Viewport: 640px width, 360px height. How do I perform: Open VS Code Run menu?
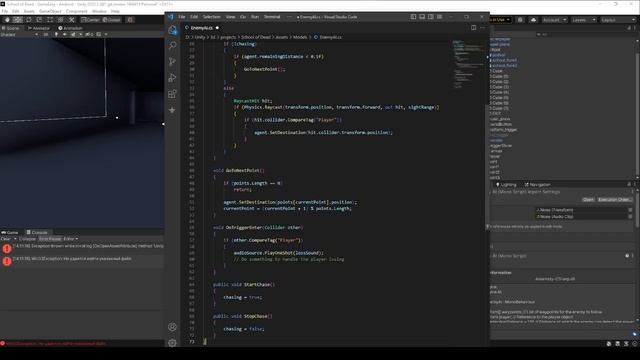click(x=255, y=17)
